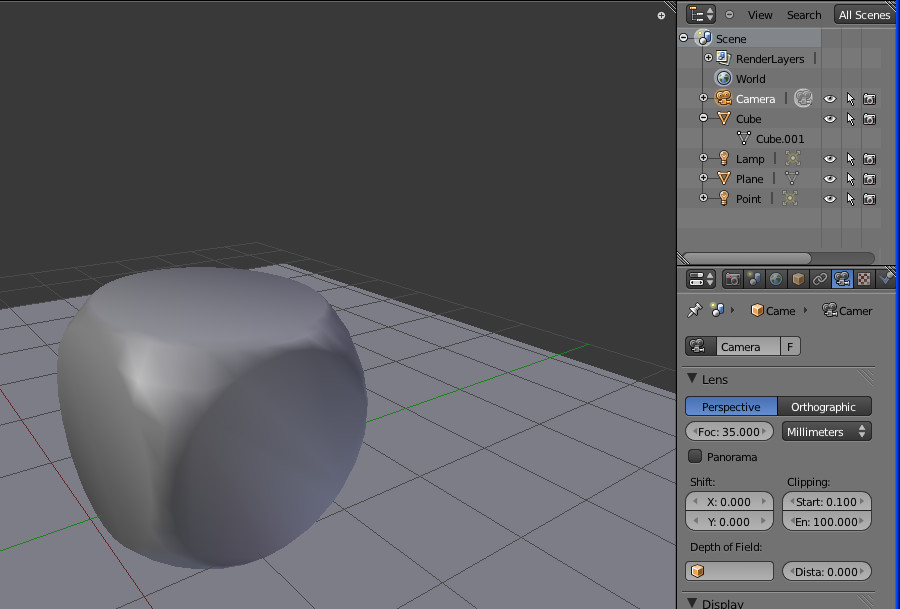This screenshot has height=609, width=900.
Task: Toggle Lamp selectability arrow
Action: [851, 159]
